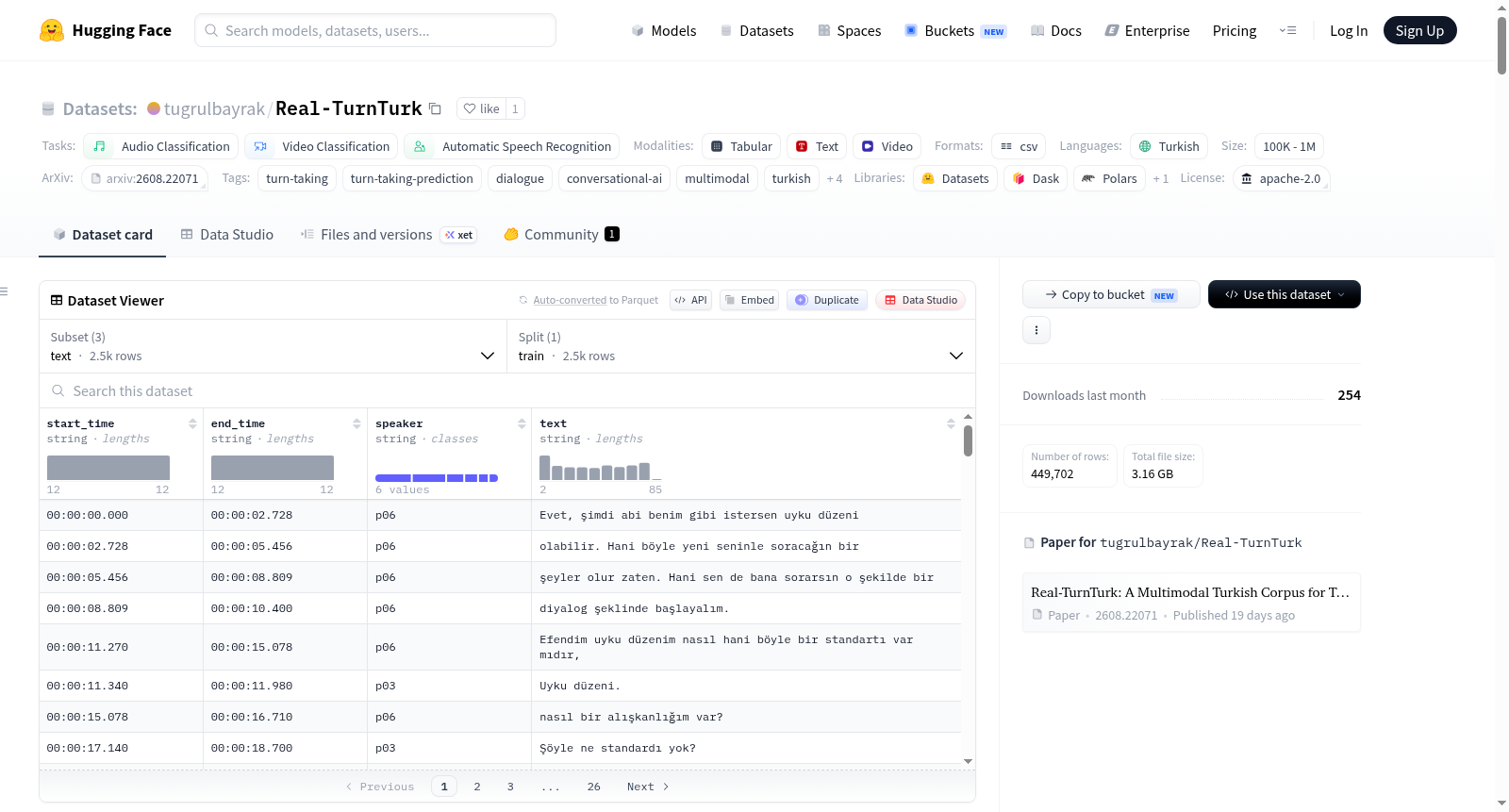Go to Models in navigation
This screenshot has width=1509, height=812.
[x=664, y=30]
